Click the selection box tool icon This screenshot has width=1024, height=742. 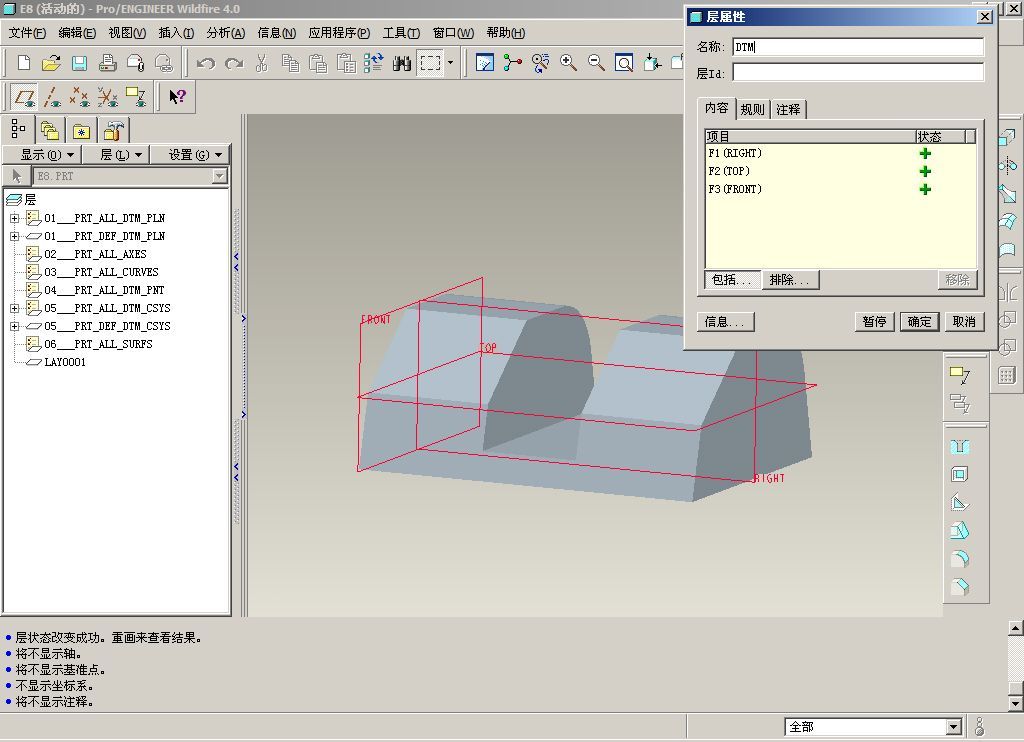point(430,63)
